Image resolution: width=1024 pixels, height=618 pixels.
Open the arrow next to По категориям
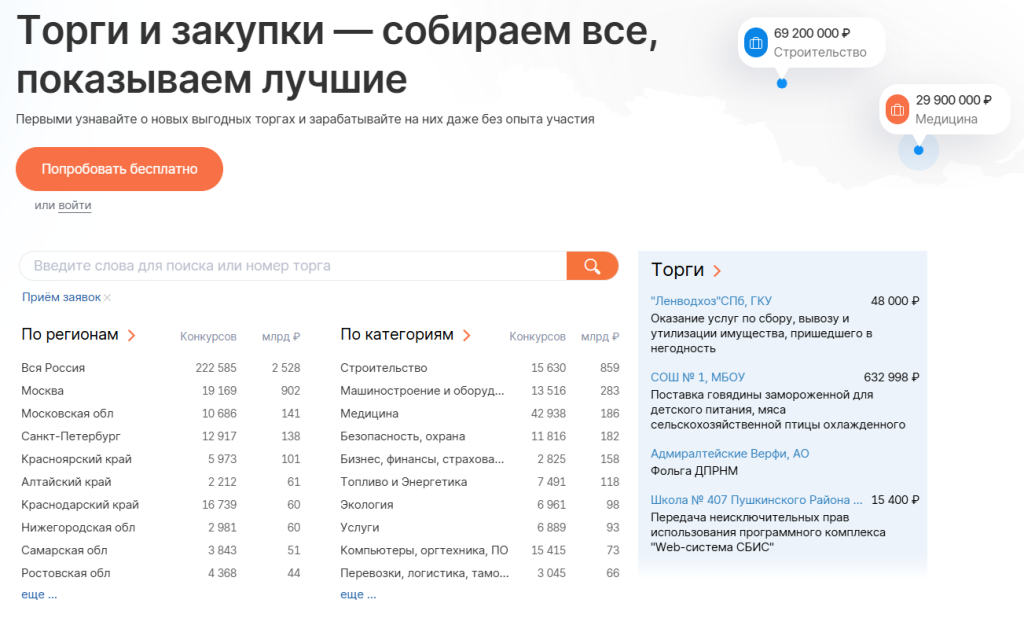(x=467, y=335)
